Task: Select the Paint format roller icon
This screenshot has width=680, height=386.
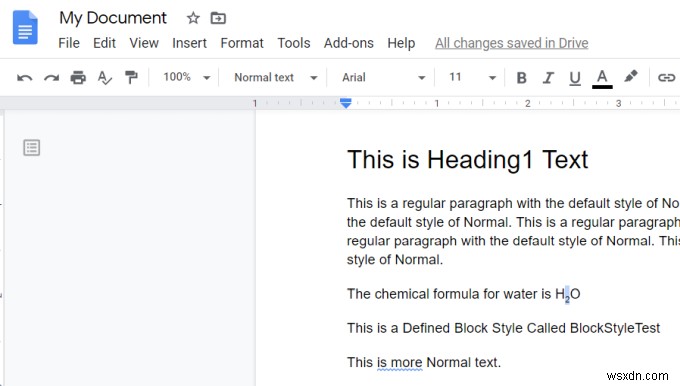Action: point(131,77)
